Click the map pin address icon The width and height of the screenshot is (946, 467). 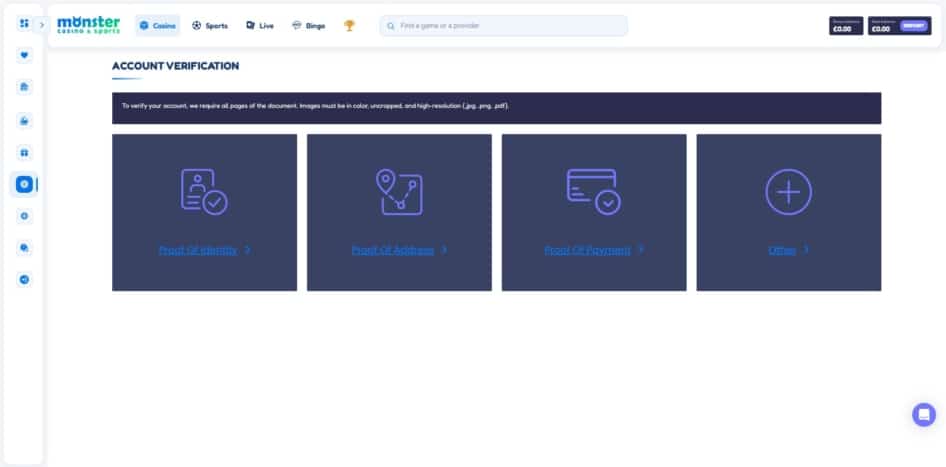[x=399, y=192]
